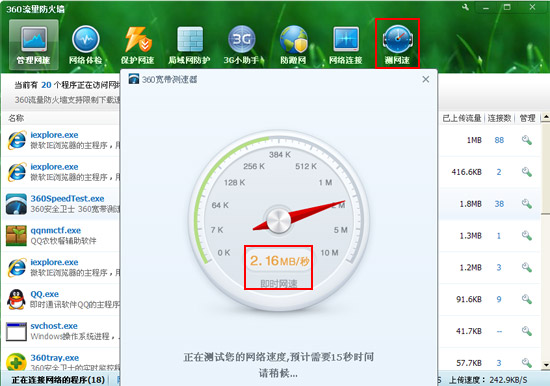Click the 20 running programs count
Viewport: 550px width, 386px height.
[46, 85]
